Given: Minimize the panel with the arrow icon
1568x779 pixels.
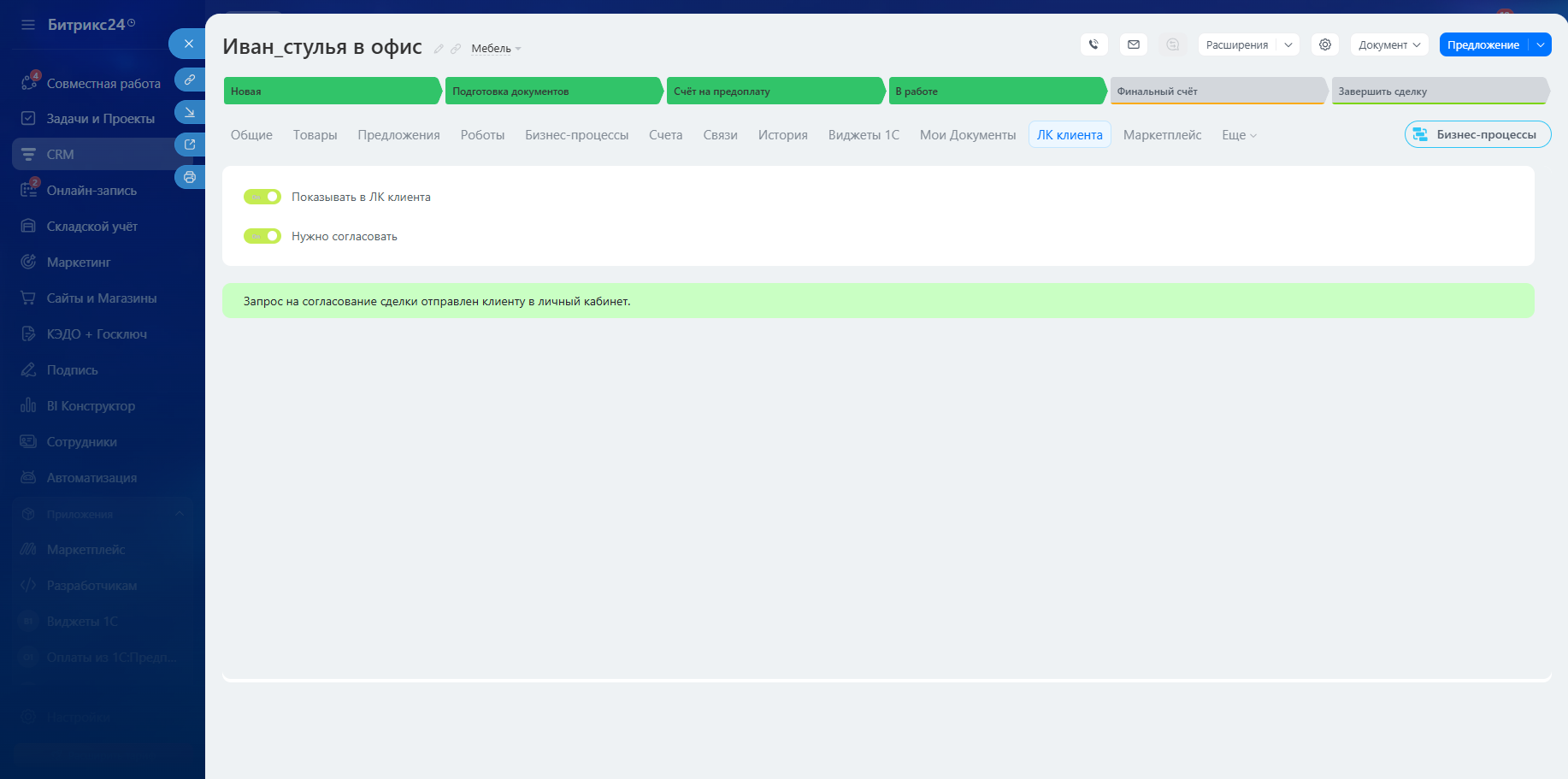Looking at the screenshot, I should 190,112.
